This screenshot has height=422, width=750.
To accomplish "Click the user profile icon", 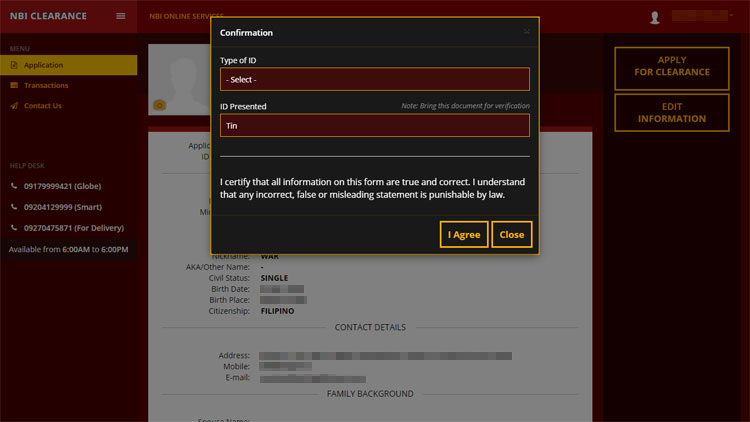I will pos(655,18).
